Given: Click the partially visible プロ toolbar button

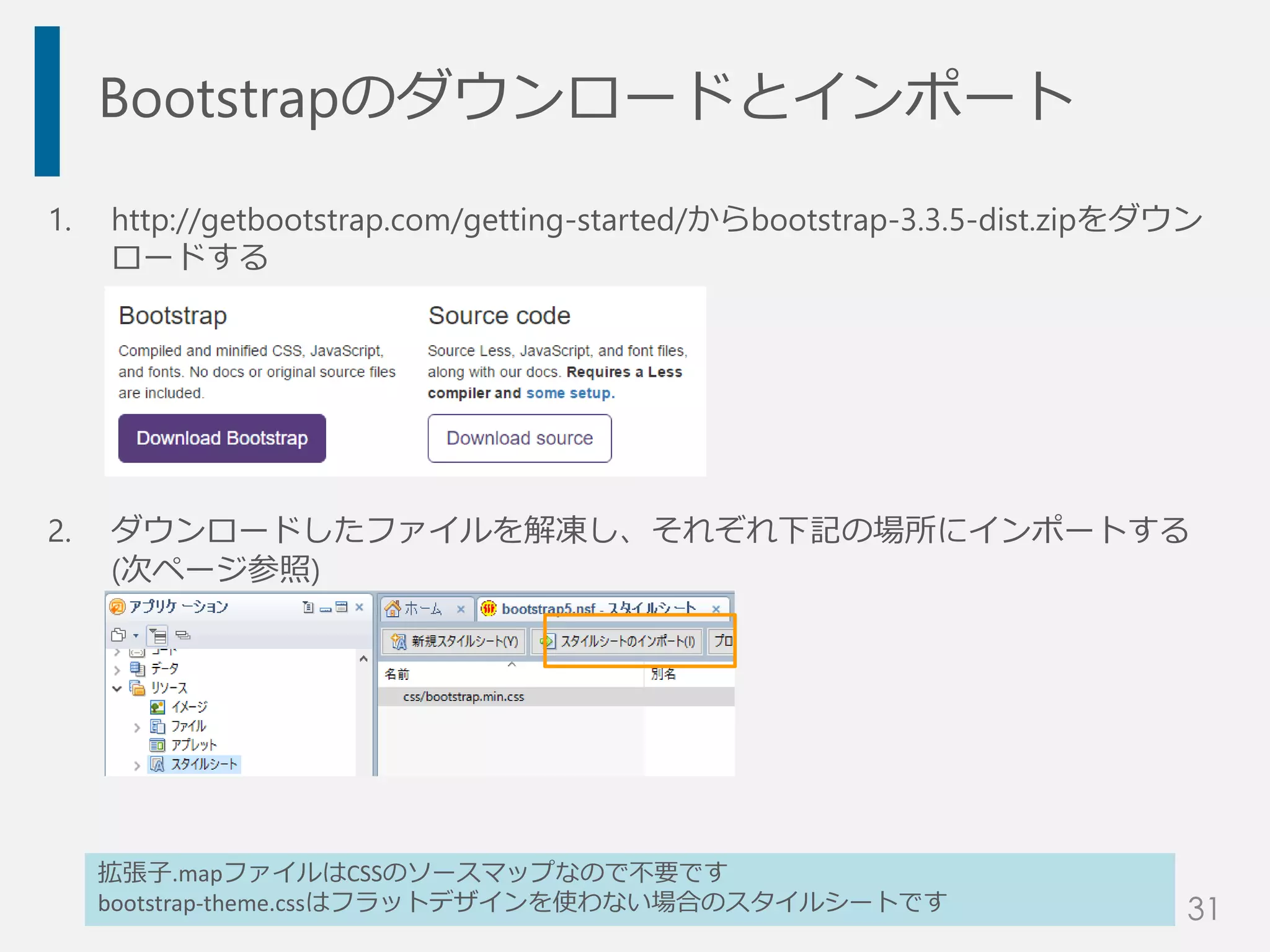Looking at the screenshot, I should pos(721,641).
